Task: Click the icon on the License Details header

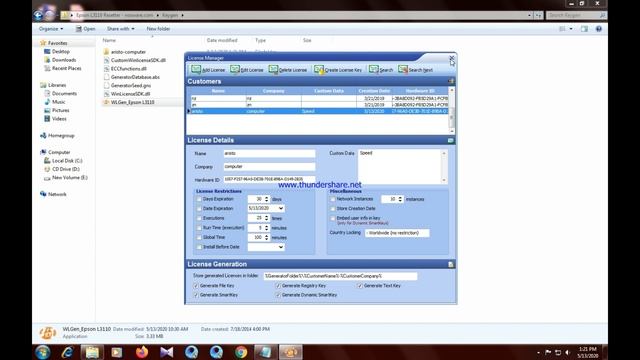Action: click(x=451, y=140)
